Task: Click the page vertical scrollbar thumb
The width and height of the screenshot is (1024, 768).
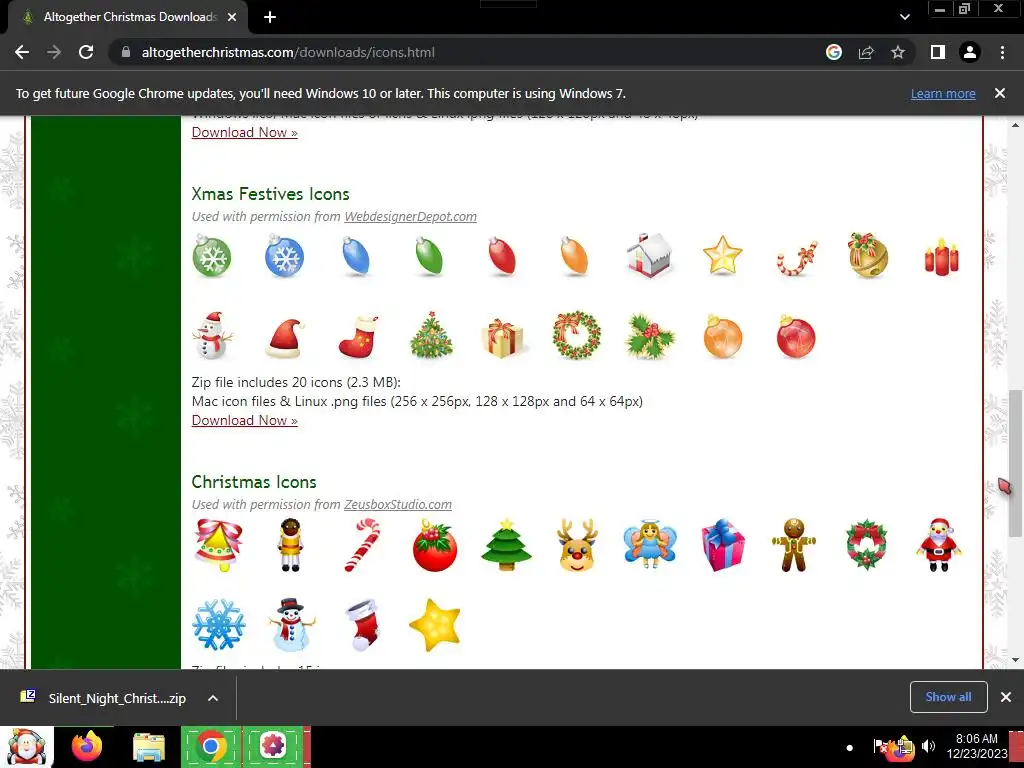Action: (x=1015, y=462)
